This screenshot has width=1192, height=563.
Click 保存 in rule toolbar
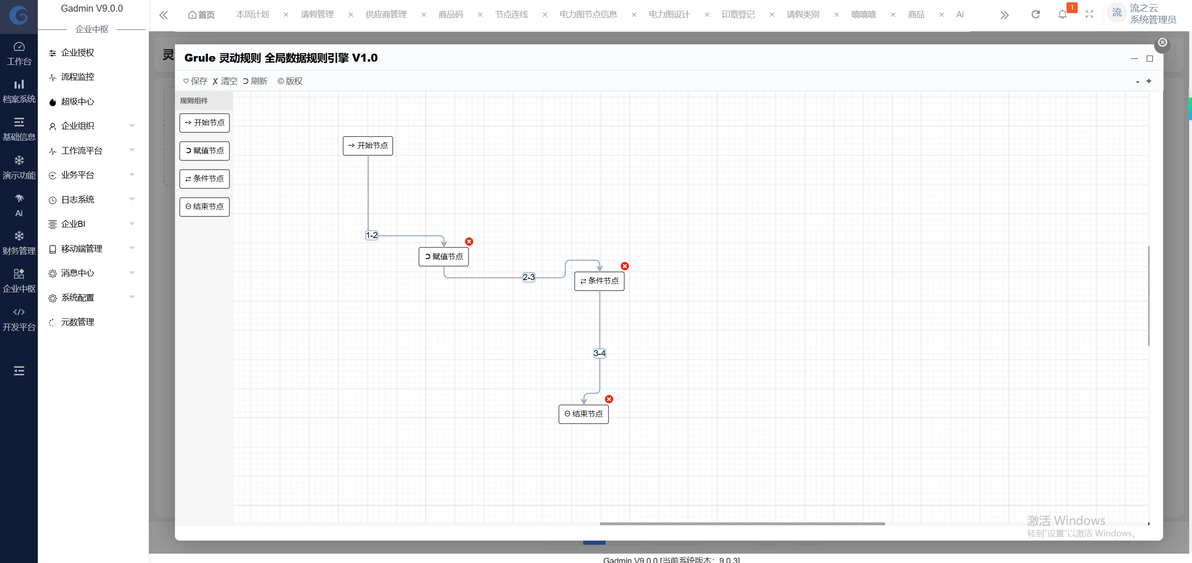coord(195,81)
